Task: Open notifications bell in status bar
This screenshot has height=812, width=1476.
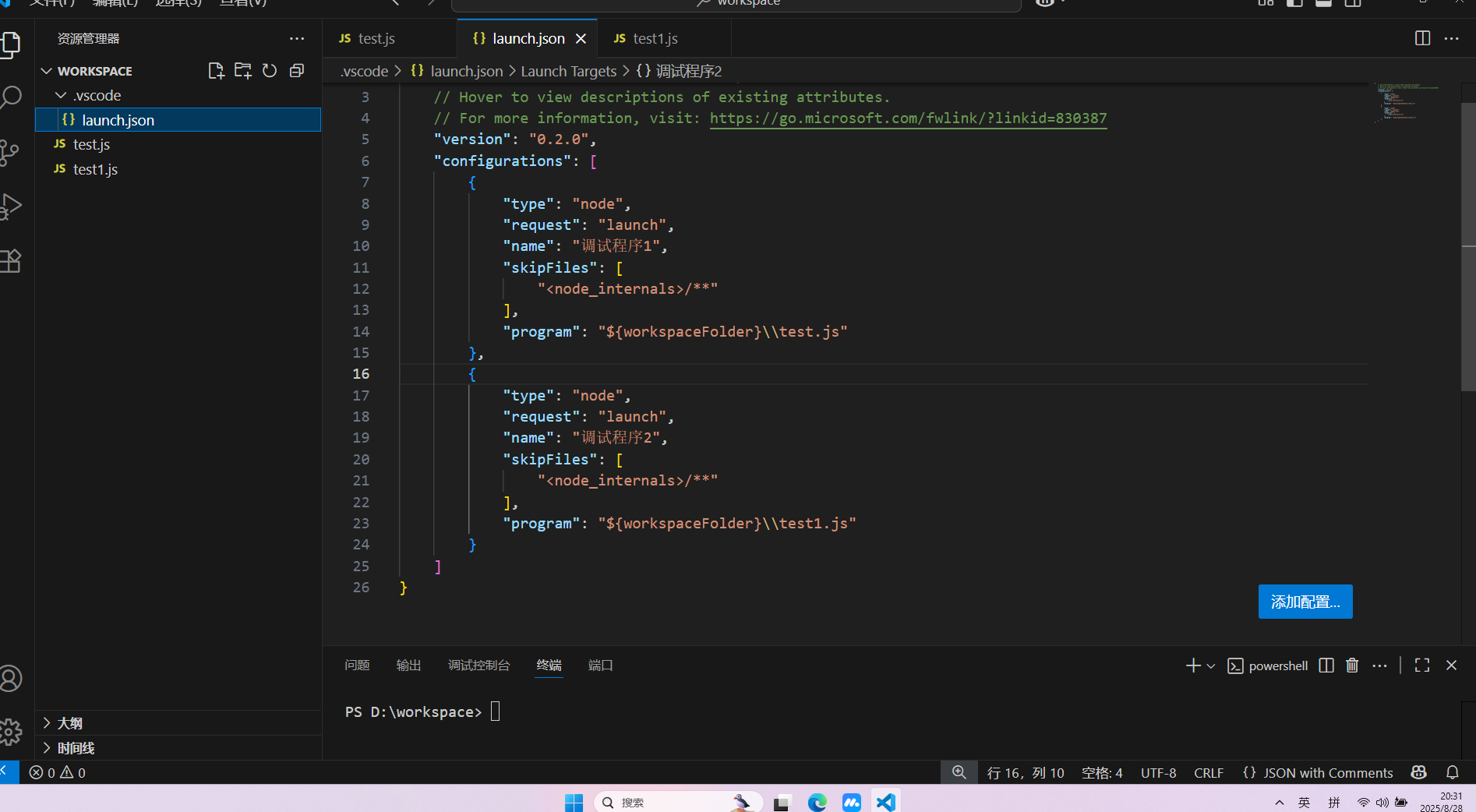Action: (x=1453, y=772)
